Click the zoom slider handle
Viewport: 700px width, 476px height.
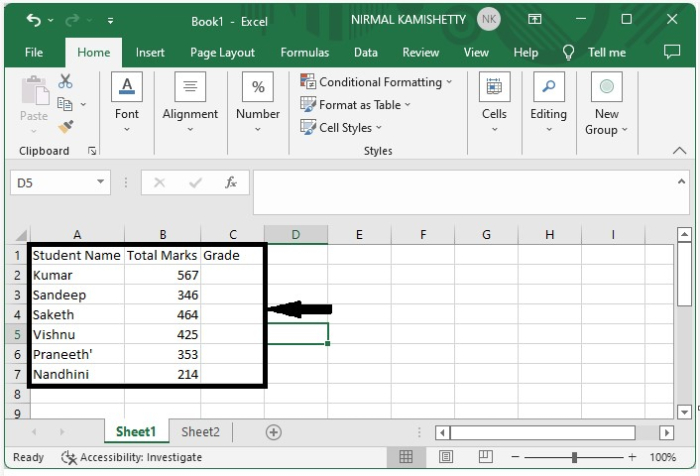tap(574, 457)
